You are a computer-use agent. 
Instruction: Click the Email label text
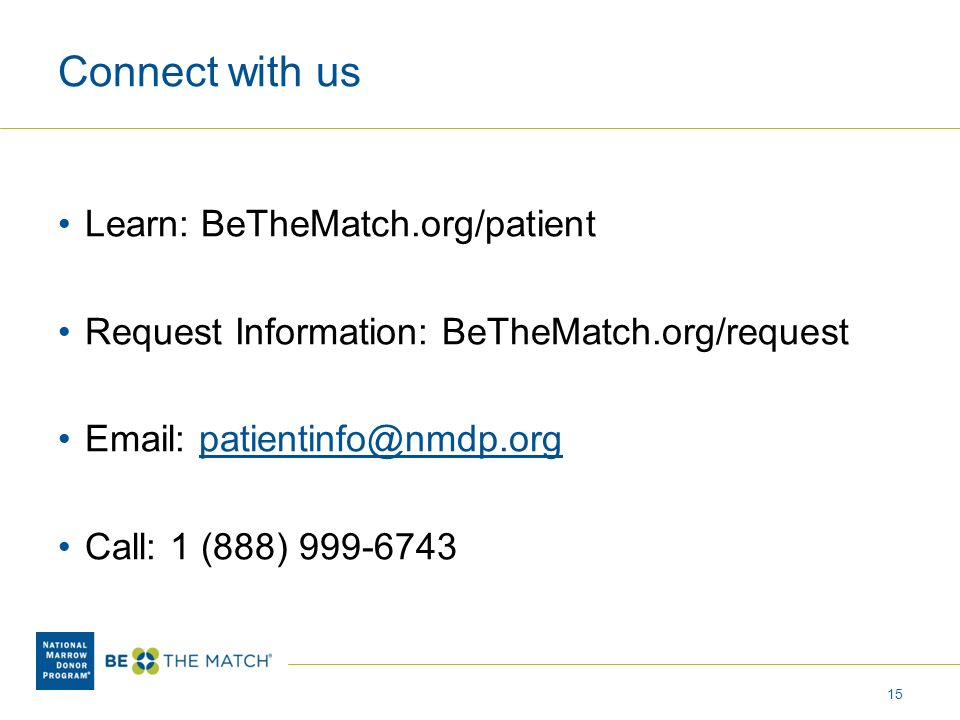[x=135, y=439]
